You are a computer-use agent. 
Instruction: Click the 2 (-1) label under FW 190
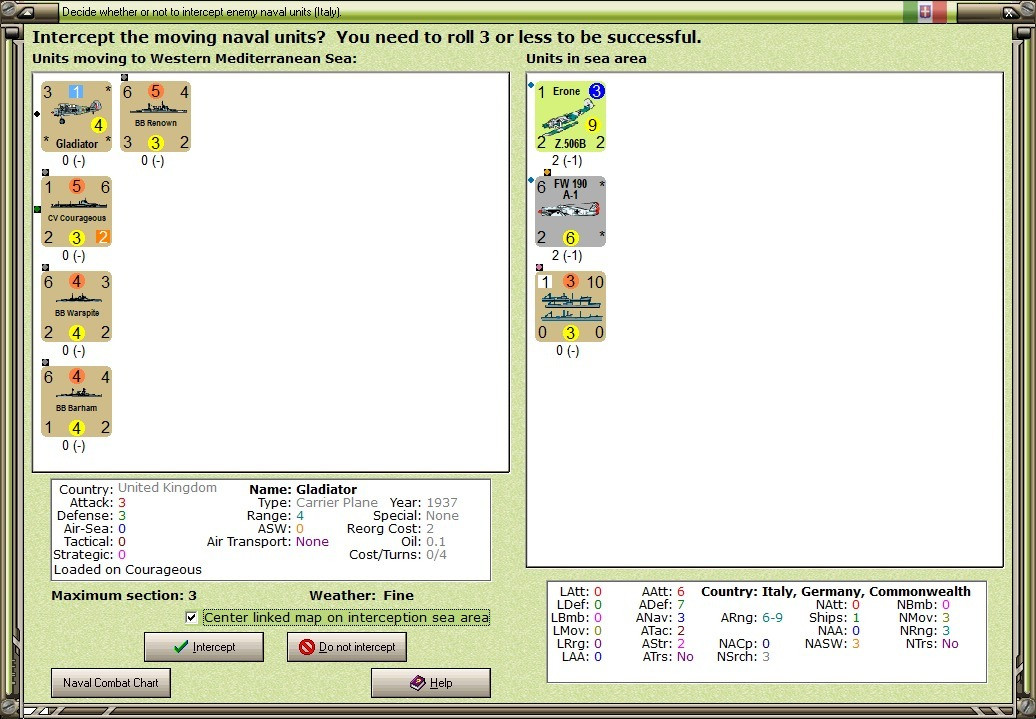[567, 256]
